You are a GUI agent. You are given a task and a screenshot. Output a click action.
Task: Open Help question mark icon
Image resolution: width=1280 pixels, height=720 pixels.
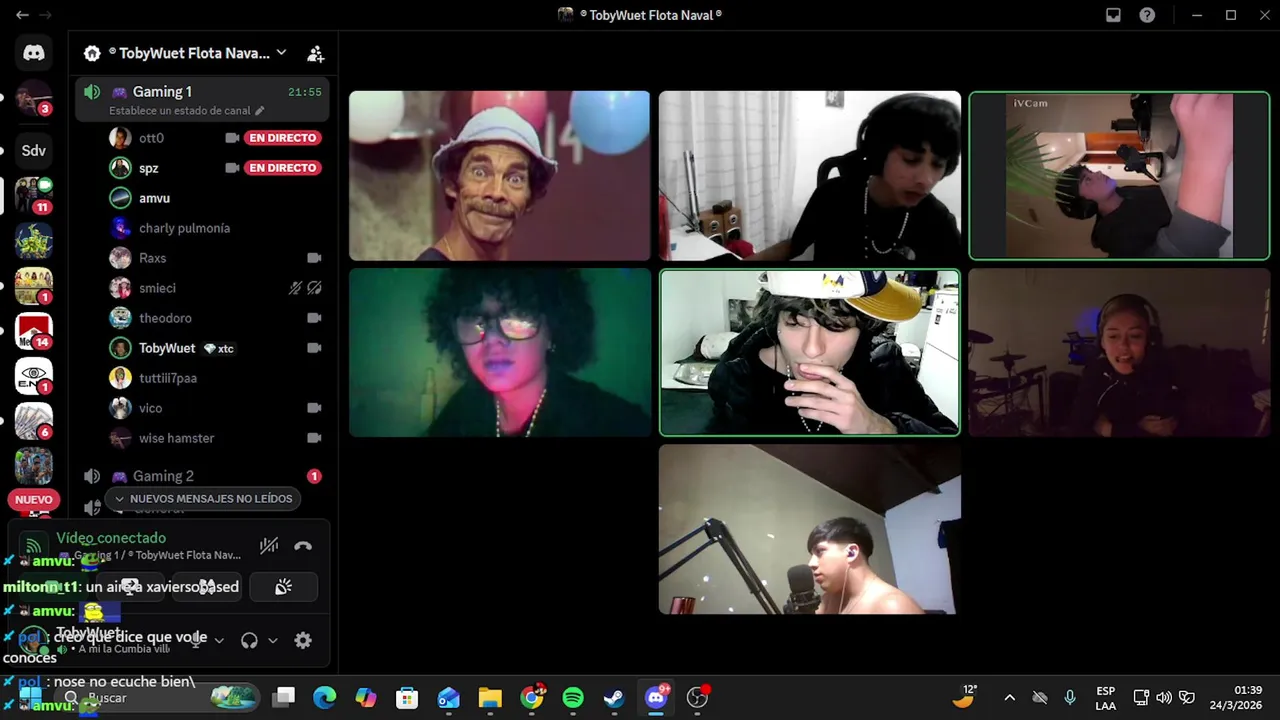click(x=1147, y=15)
